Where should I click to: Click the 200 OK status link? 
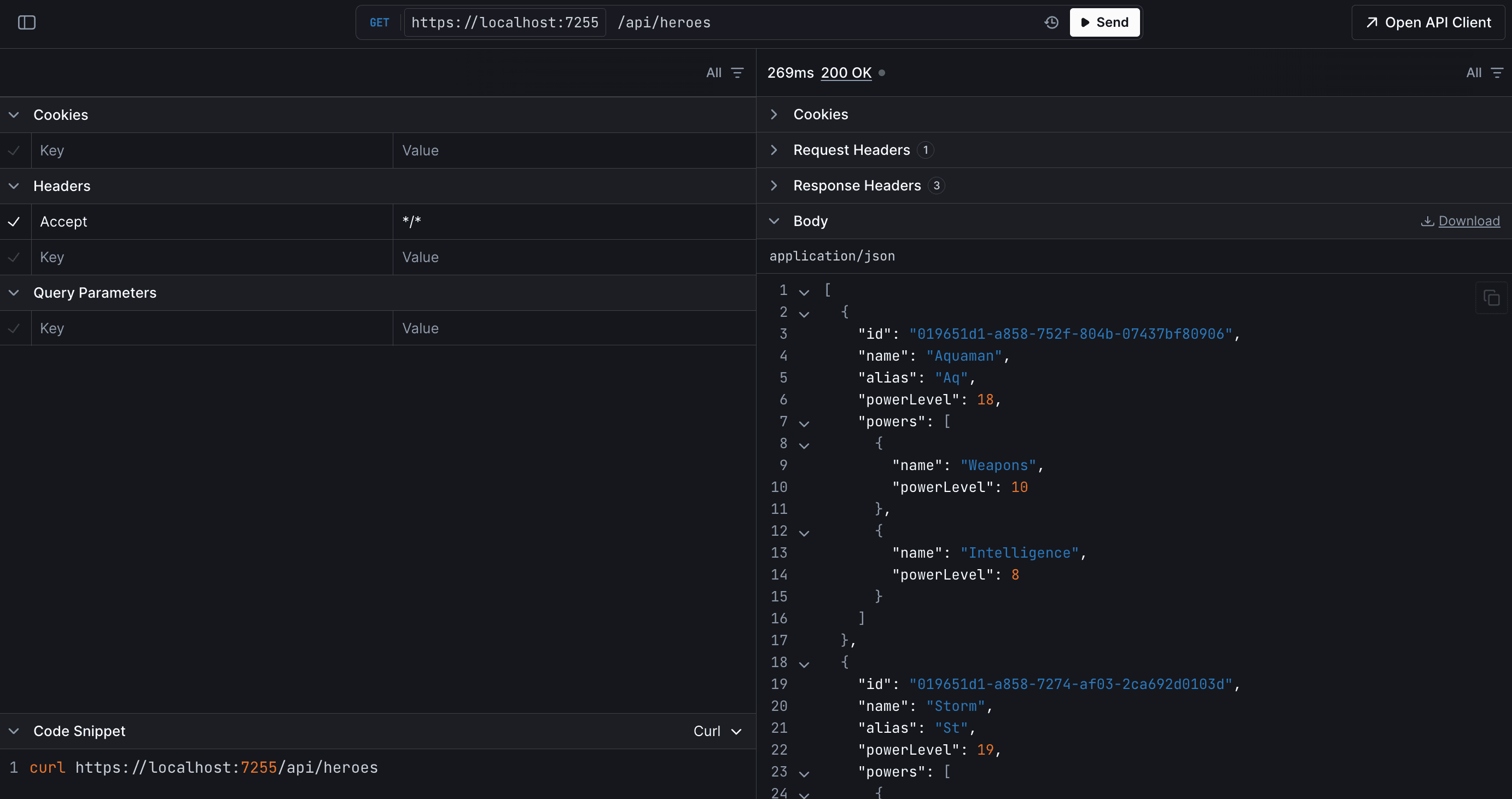pos(846,73)
